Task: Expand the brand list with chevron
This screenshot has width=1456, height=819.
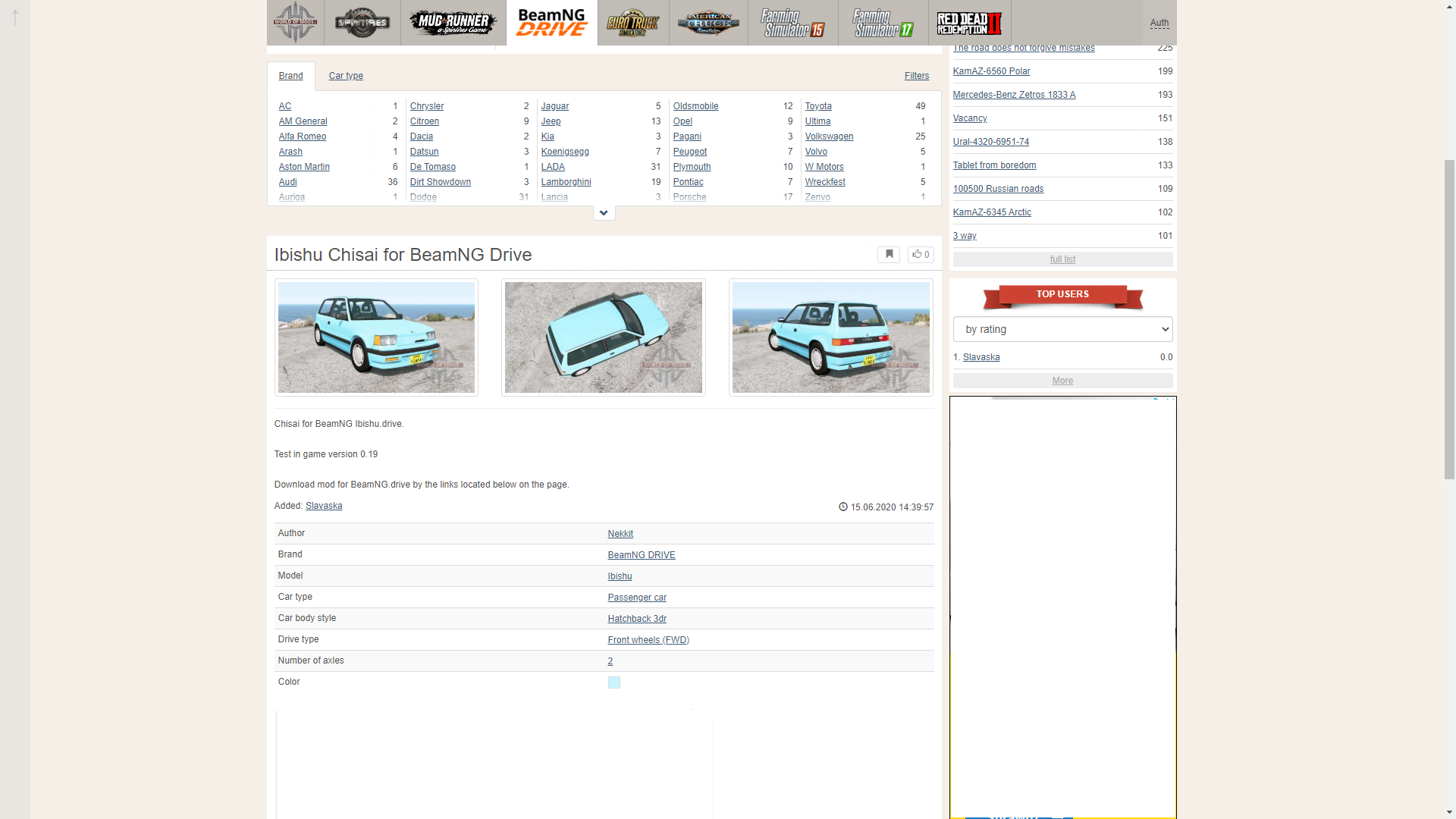Action: coord(604,213)
